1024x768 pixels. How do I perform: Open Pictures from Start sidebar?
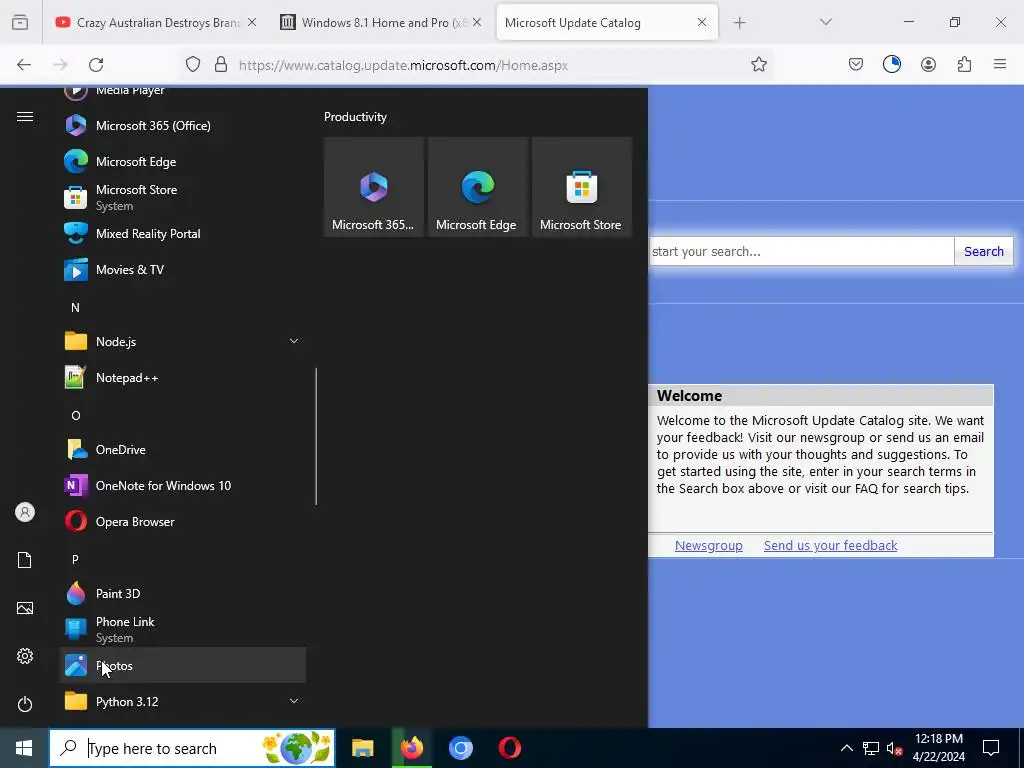[x=25, y=608]
